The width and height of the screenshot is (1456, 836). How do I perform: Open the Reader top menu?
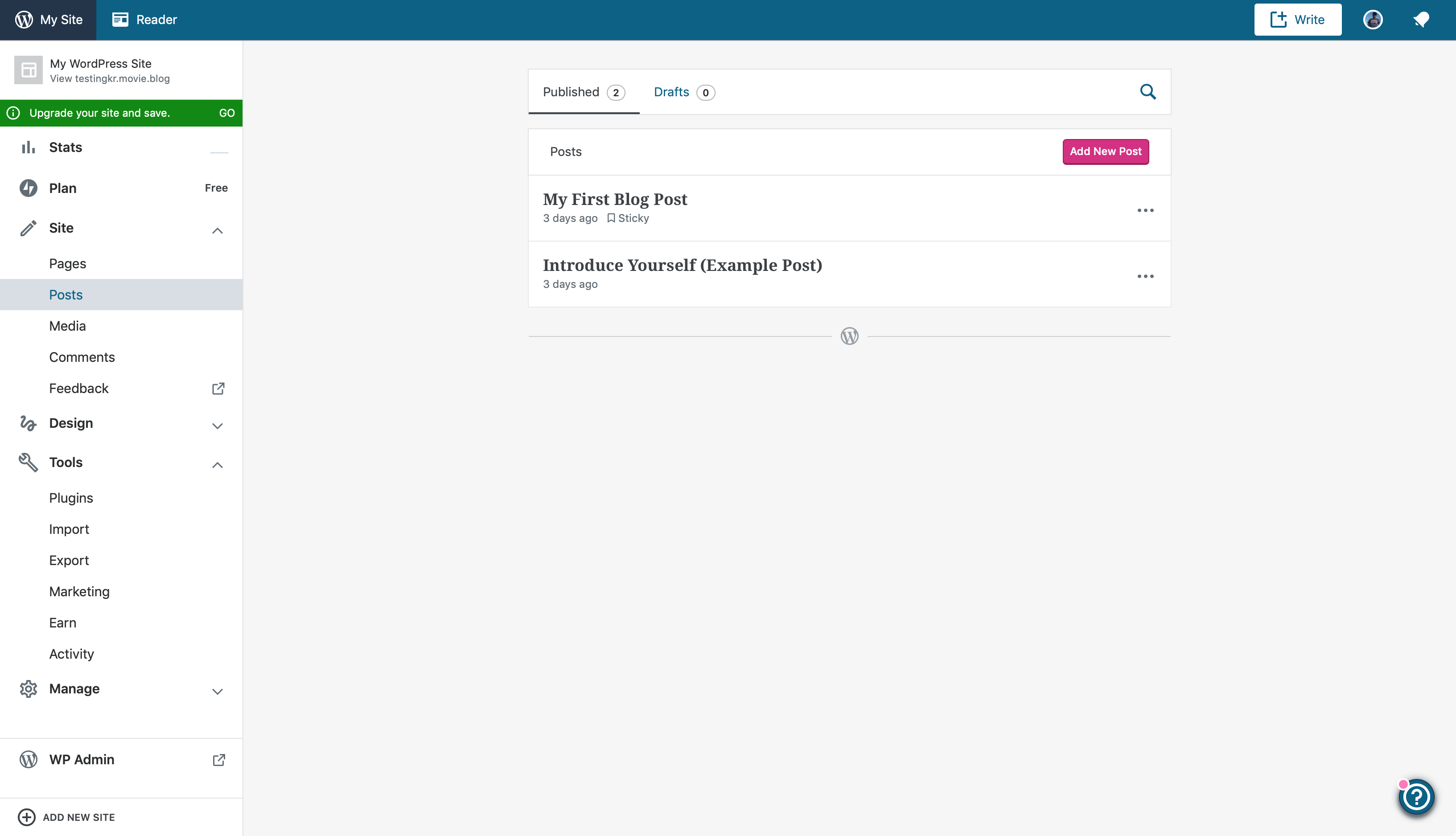144,20
